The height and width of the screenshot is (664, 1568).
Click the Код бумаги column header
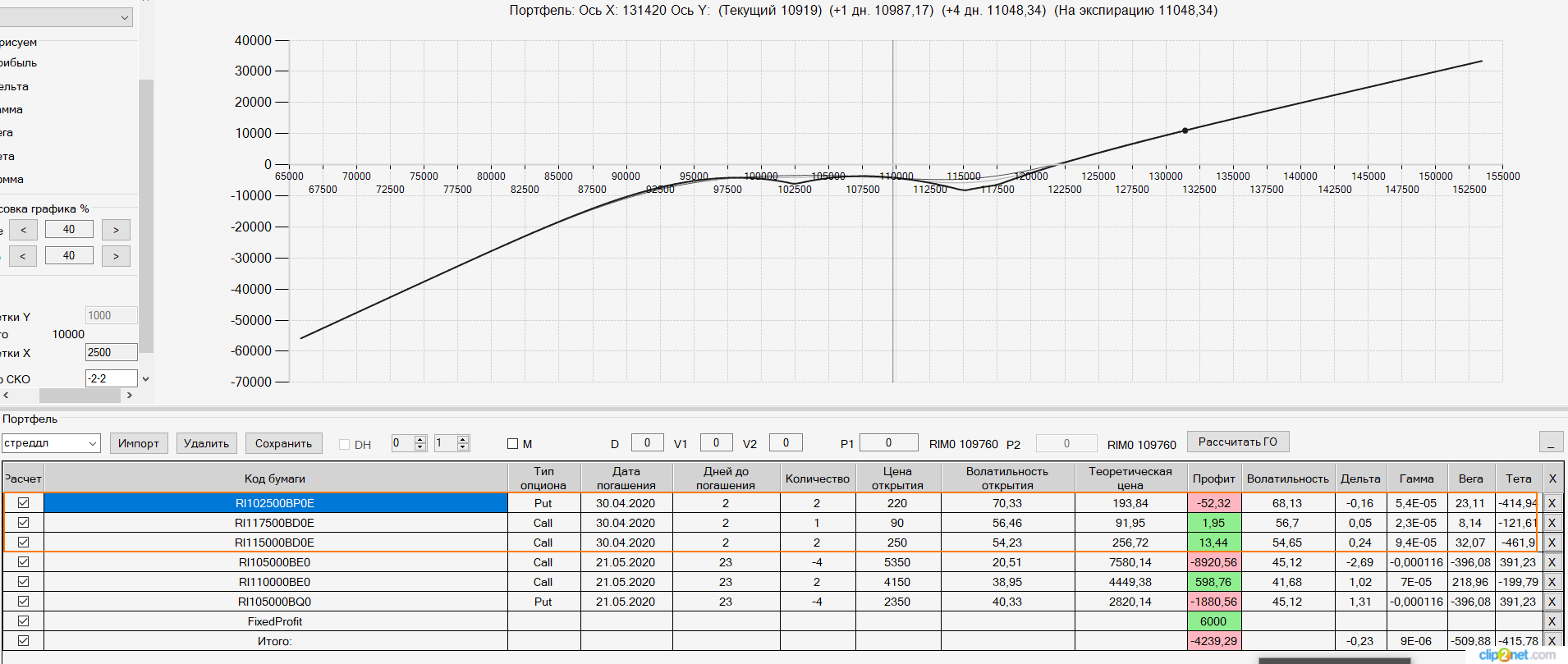coord(275,479)
